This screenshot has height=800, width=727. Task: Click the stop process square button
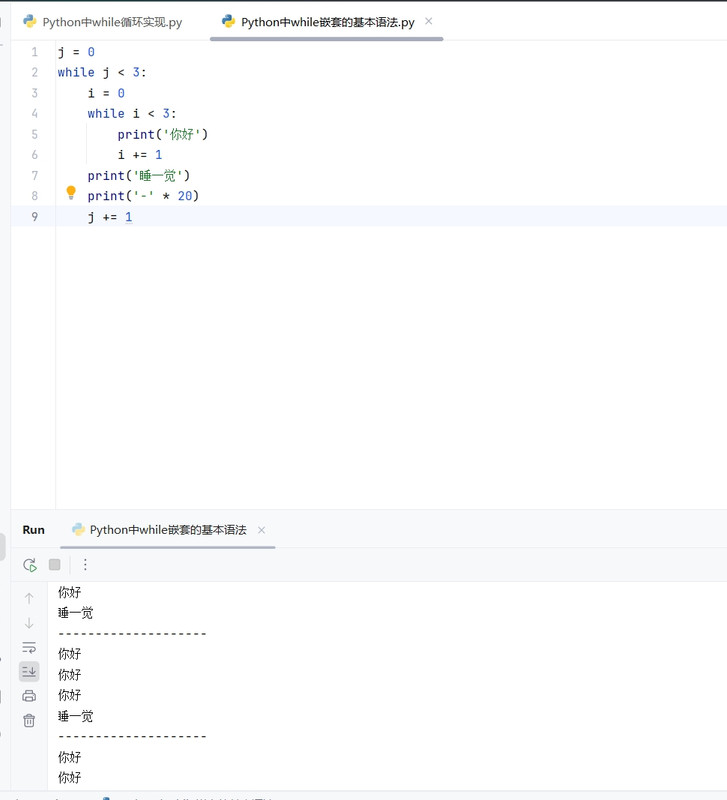coord(55,564)
